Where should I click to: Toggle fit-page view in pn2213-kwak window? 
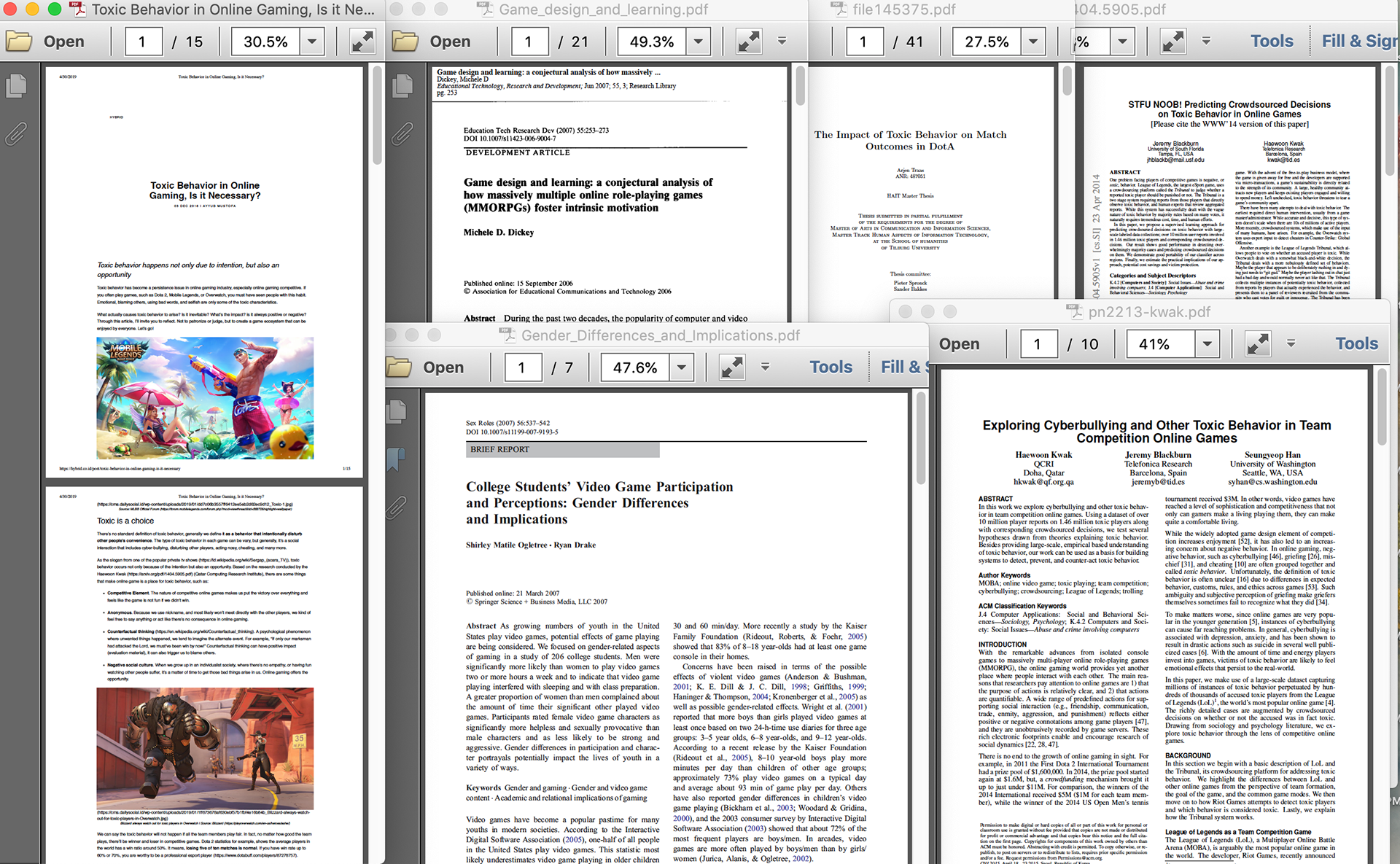point(1258,344)
